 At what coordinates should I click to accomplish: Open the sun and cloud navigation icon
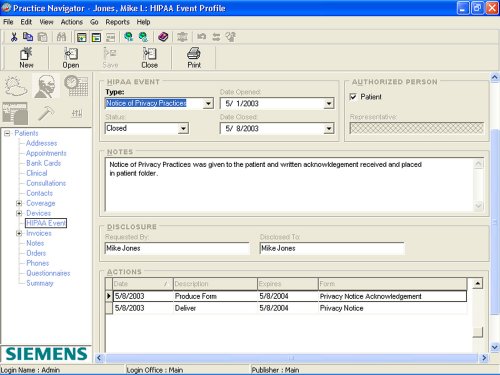coord(15,86)
